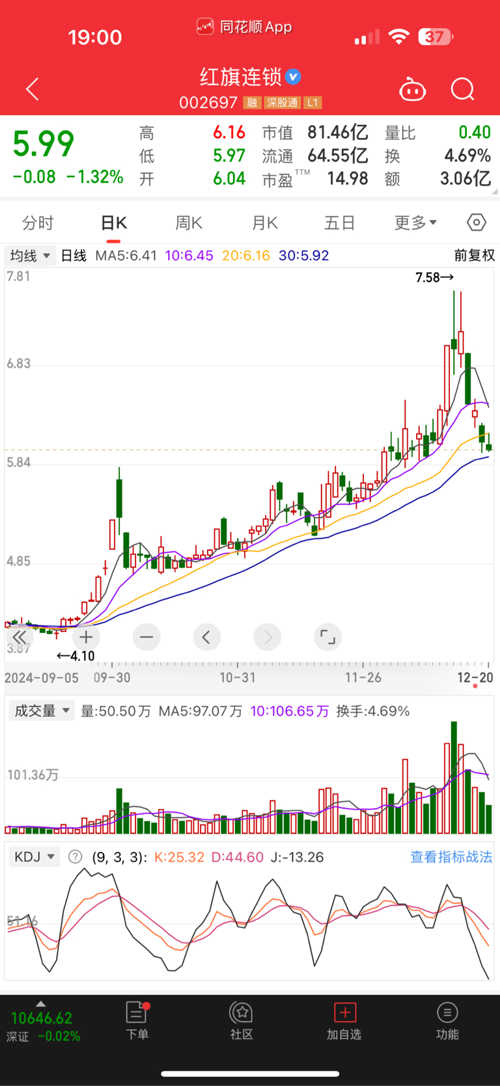Tap the blue verified badge
The image size is (500, 1086).
point(294,76)
